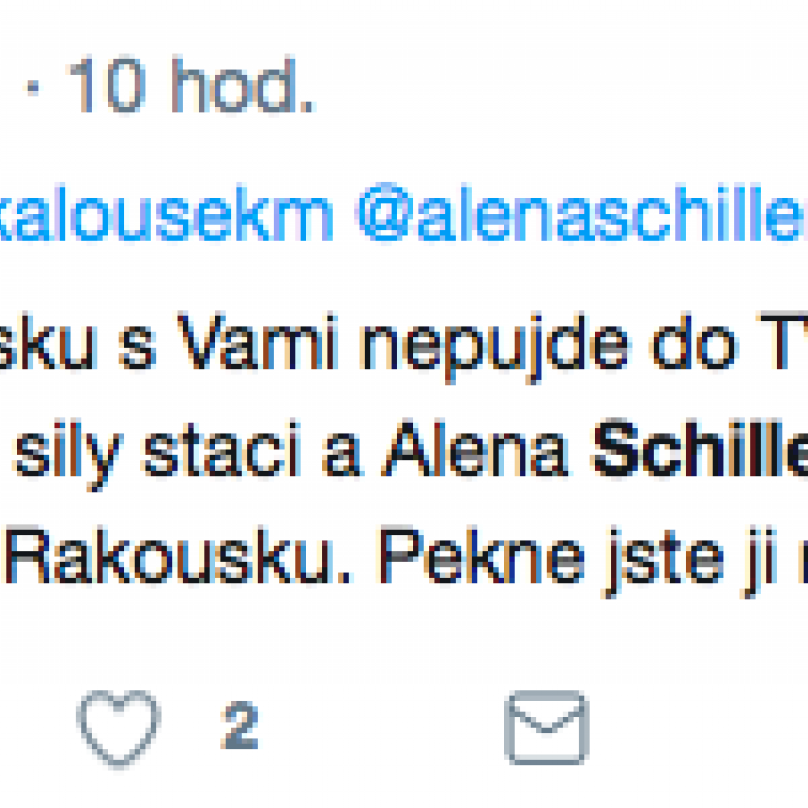The width and height of the screenshot is (808, 808).
Task: Click the word staci in the second line
Action: (223, 448)
